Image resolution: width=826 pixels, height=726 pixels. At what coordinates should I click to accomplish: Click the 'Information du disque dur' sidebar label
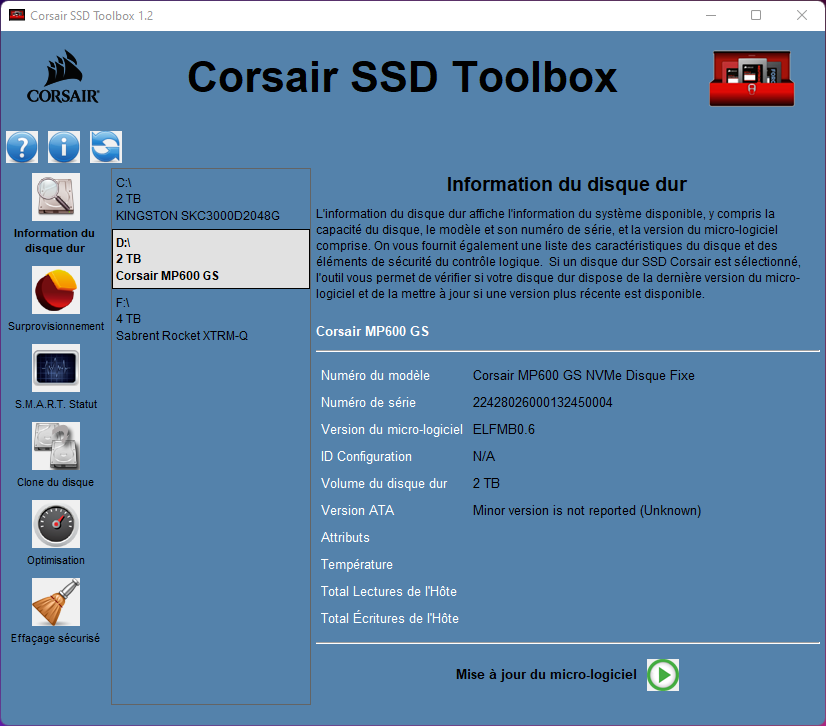pos(55,240)
